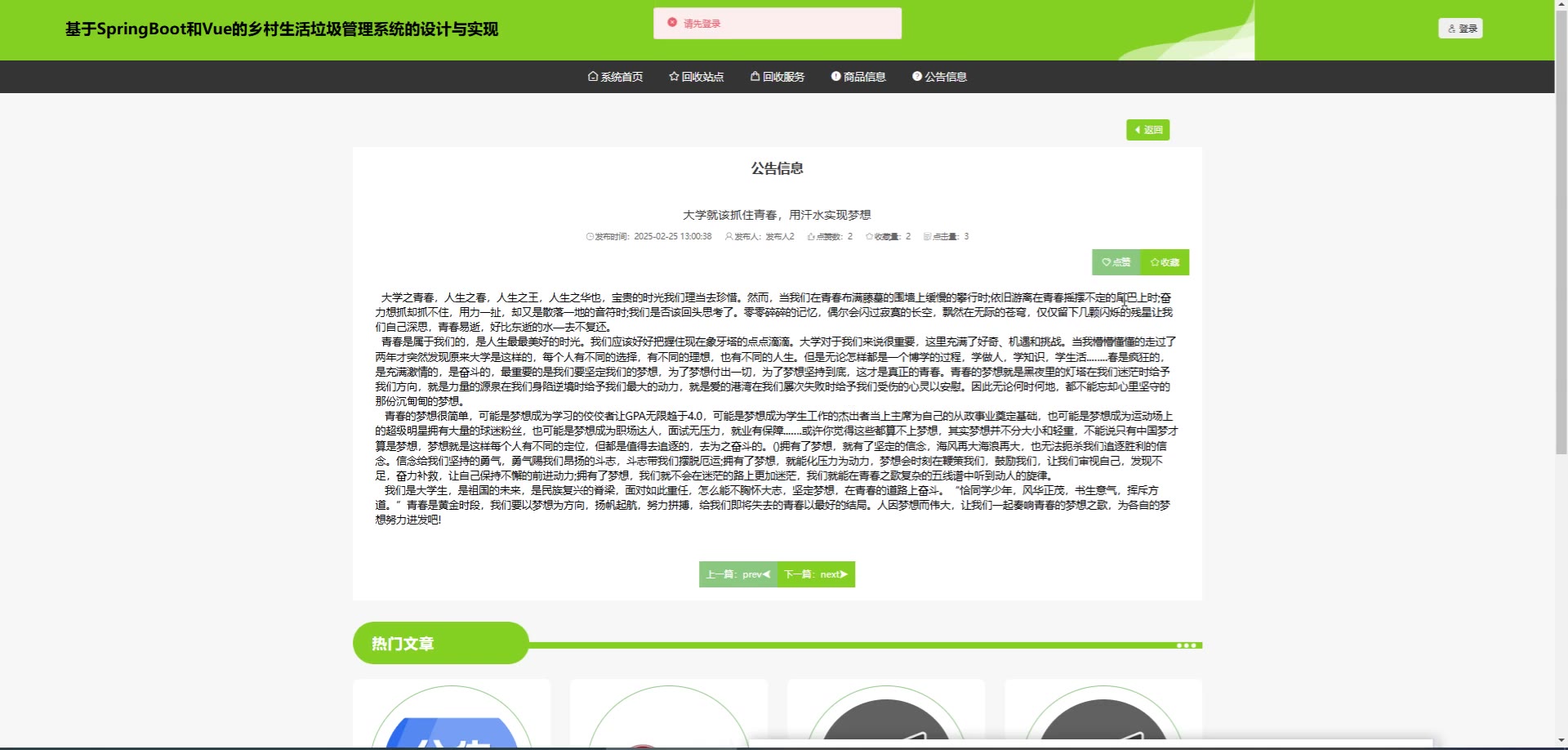Screen dimensions: 1568x750
Task: Click the publish time 2025-02-25 13:00:38
Action: (673, 237)
